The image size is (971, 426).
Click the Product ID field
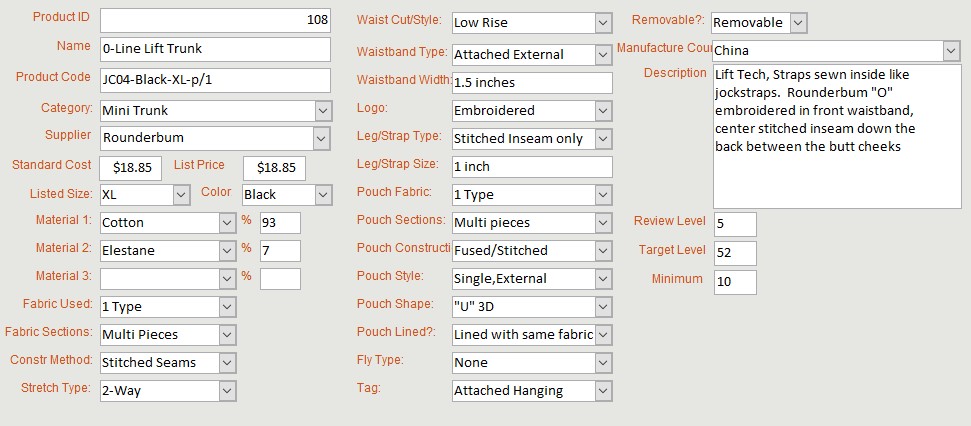215,20
